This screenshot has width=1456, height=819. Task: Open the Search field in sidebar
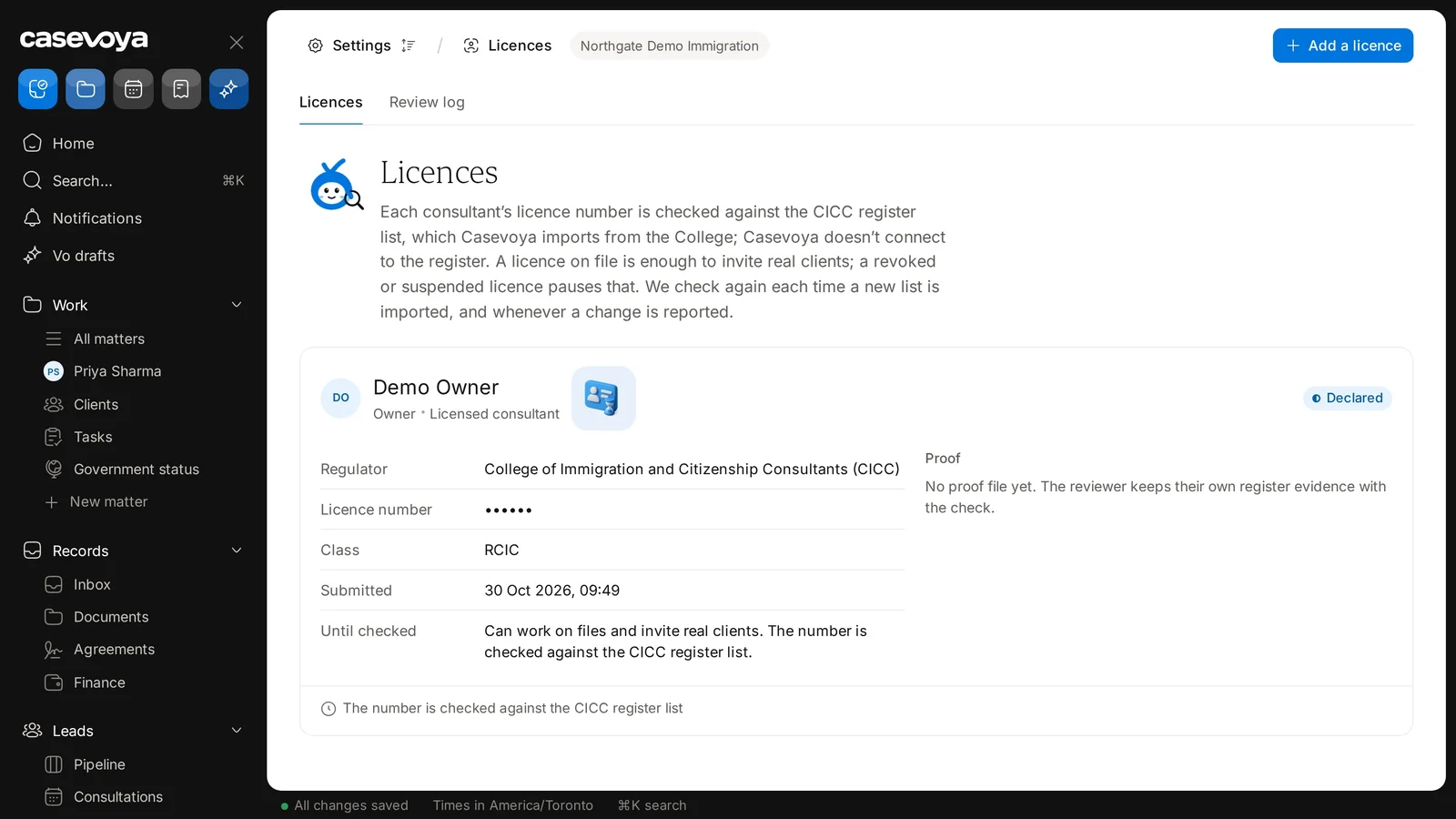(134, 180)
